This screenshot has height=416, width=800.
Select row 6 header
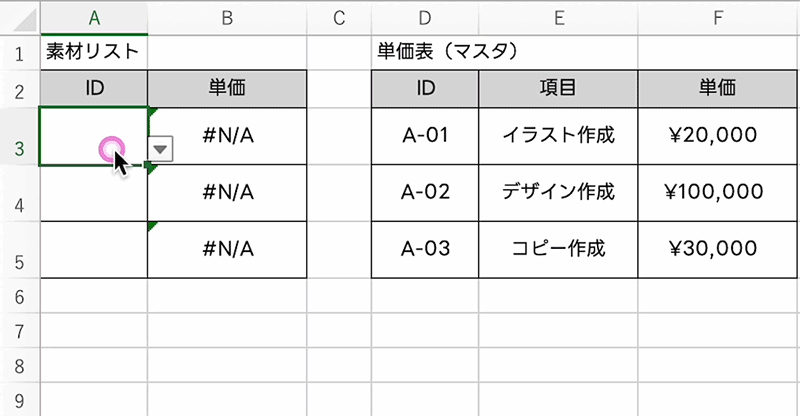[x=19, y=297]
